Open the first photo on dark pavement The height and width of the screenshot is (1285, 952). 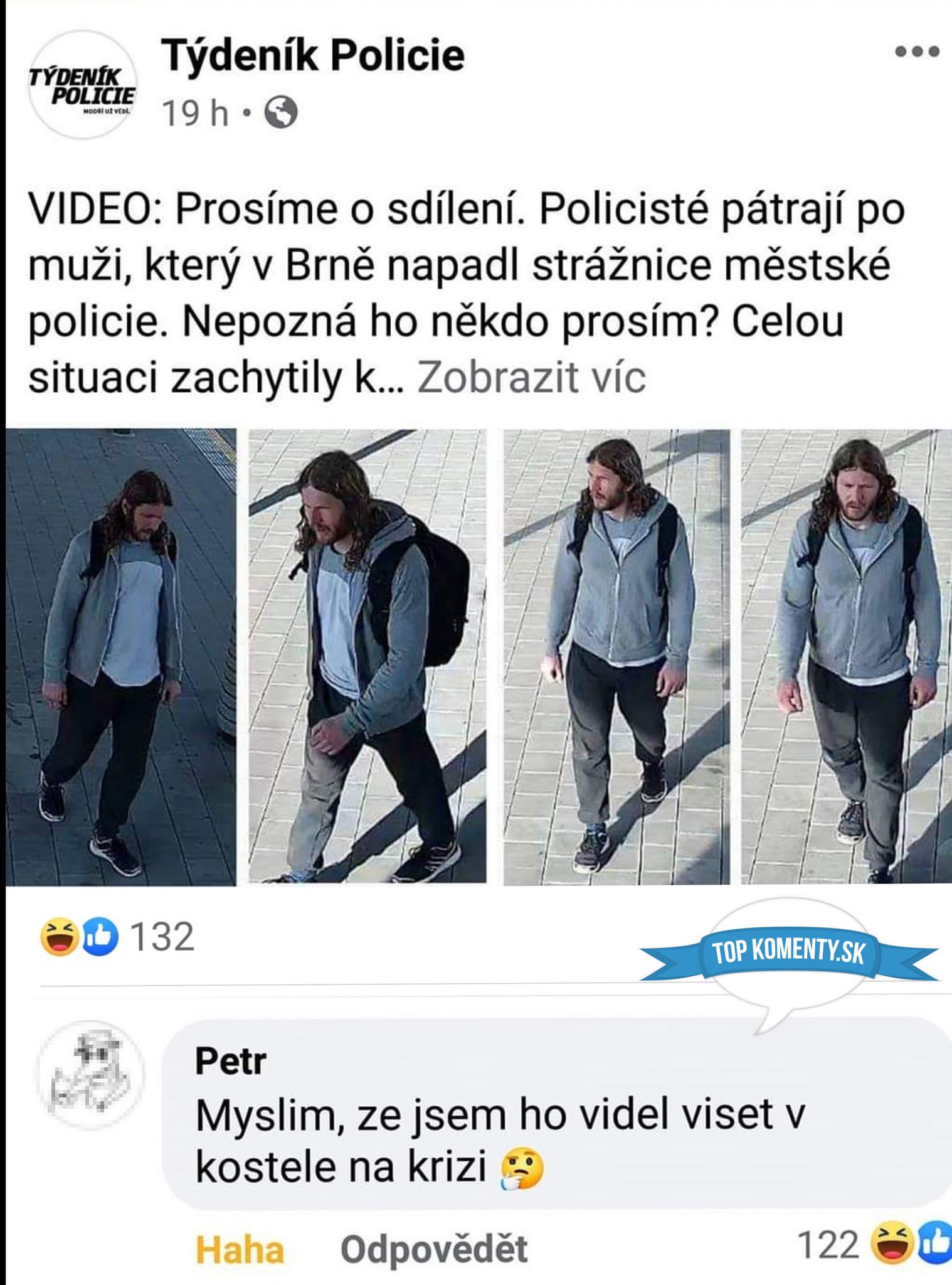pyautogui.click(x=121, y=657)
